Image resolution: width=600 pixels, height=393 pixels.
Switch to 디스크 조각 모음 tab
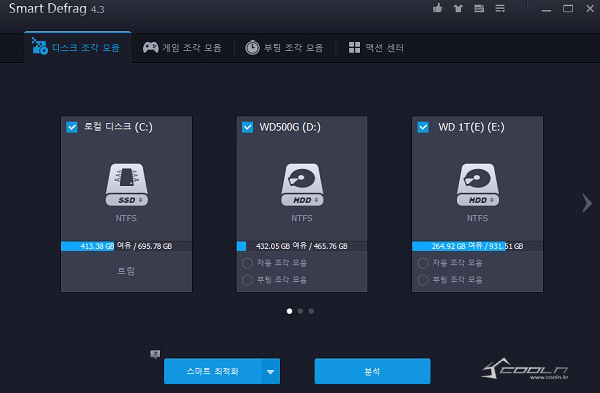point(78,47)
